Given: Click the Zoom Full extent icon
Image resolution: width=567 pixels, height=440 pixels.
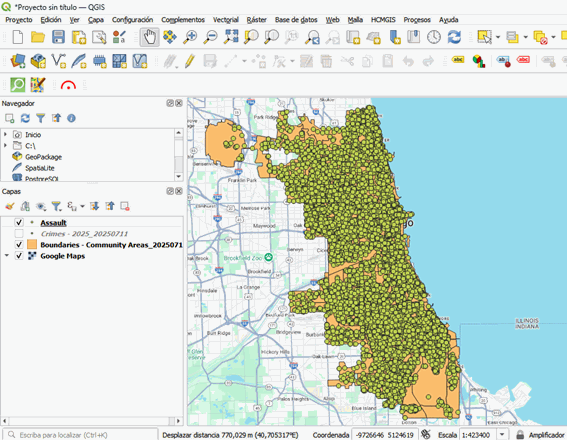Looking at the screenshot, I should pyautogui.click(x=231, y=37).
